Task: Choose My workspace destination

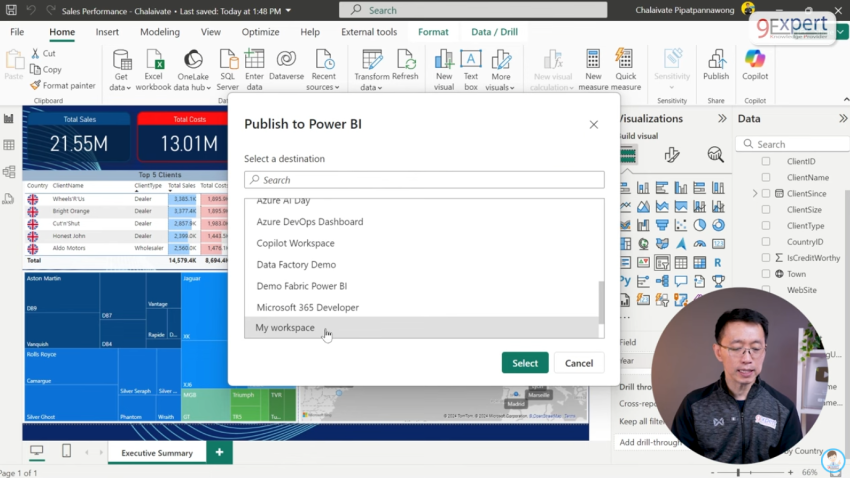Action: [x=422, y=327]
